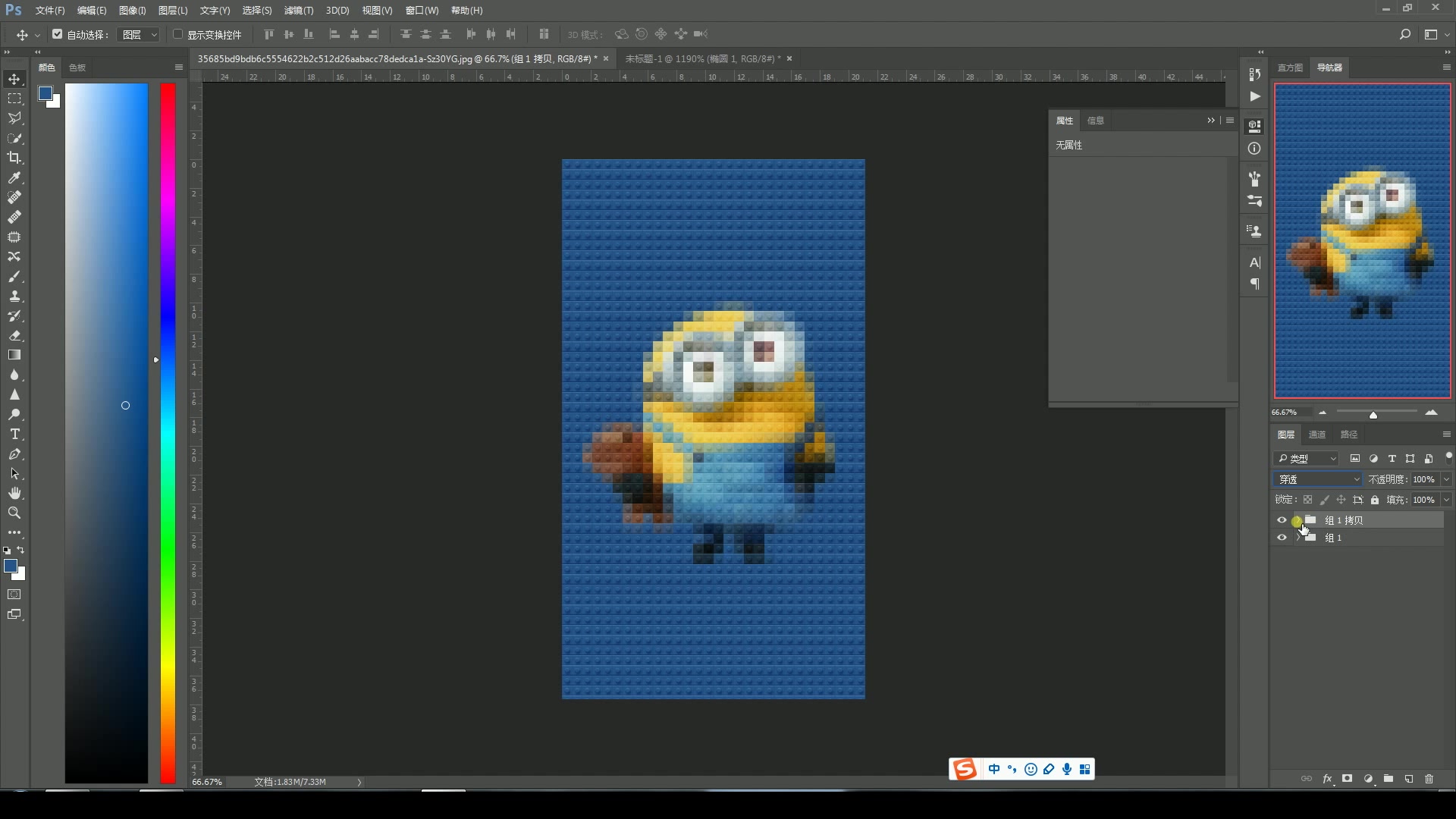
Task: Delete layer with trash icon
Action: coord(1429,779)
